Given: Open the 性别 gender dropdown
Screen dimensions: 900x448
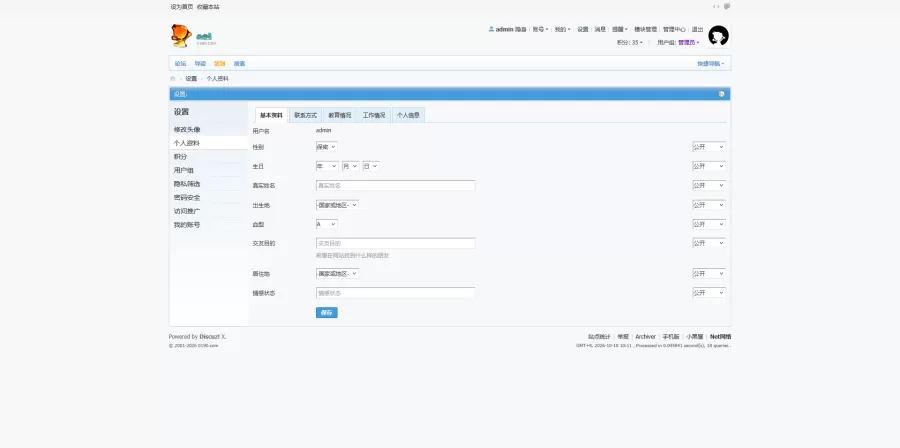Looking at the screenshot, I should tap(327, 147).
